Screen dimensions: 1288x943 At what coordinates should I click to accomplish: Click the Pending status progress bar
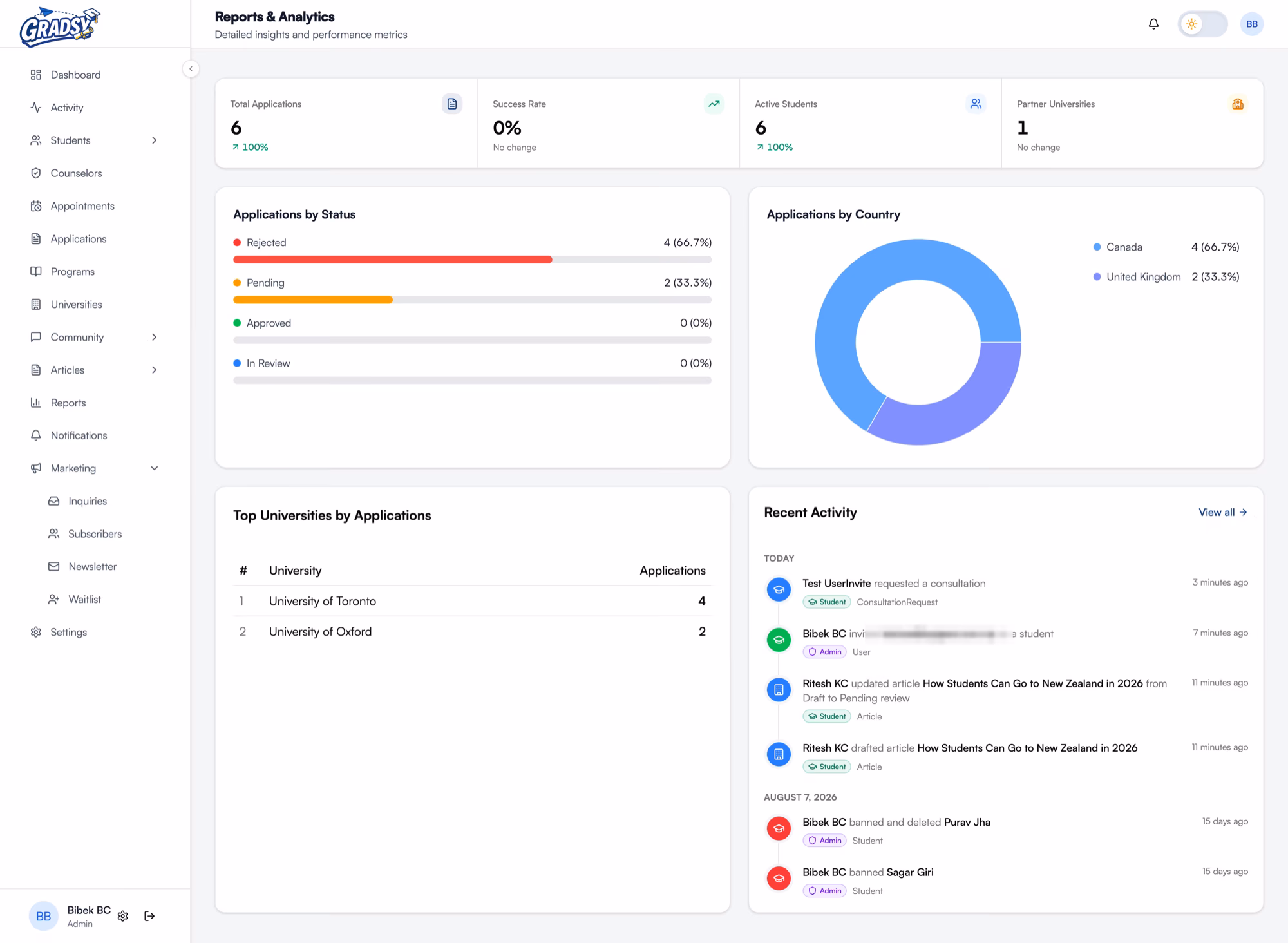tap(472, 300)
